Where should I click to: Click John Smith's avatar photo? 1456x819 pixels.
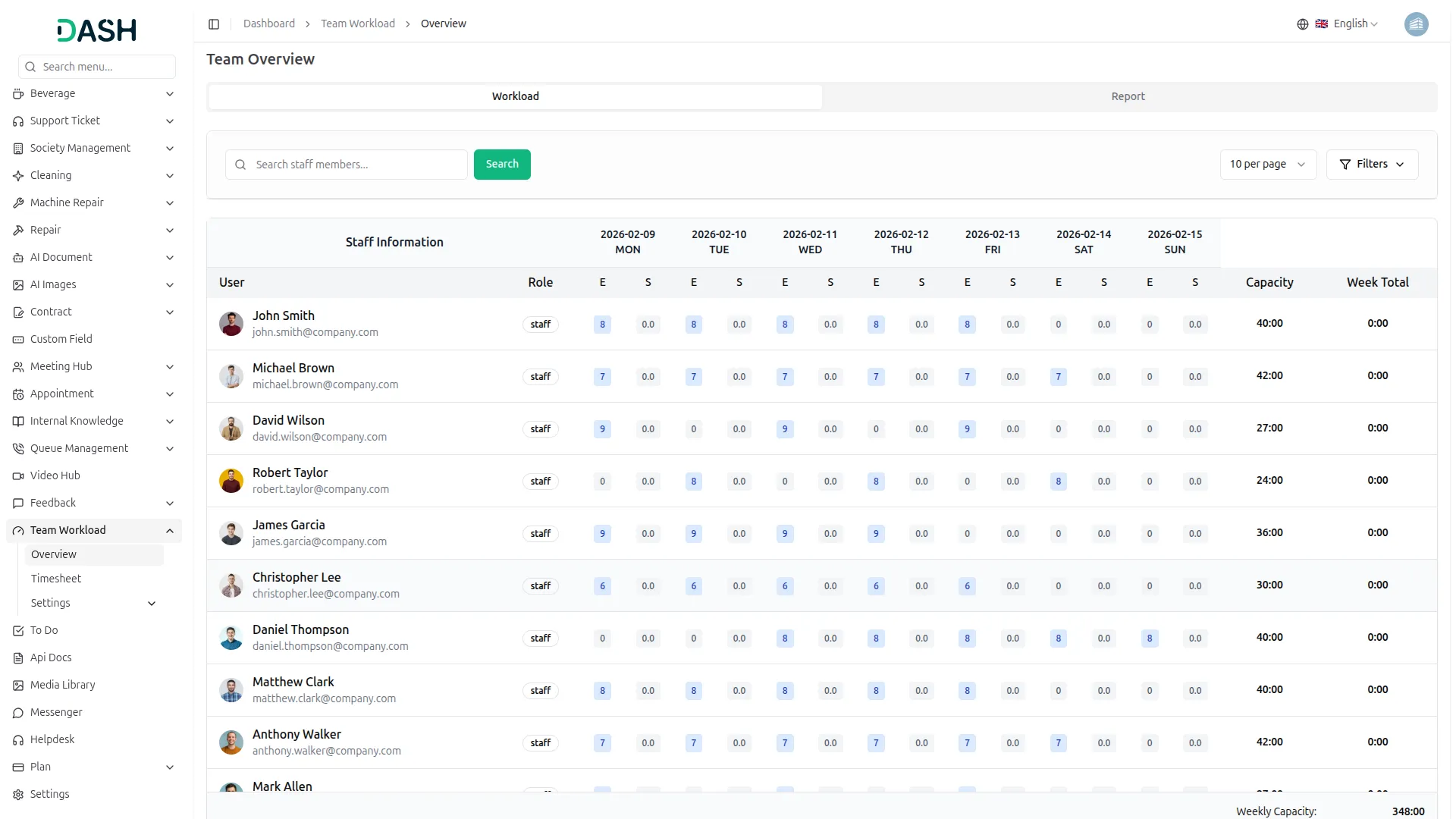point(231,324)
